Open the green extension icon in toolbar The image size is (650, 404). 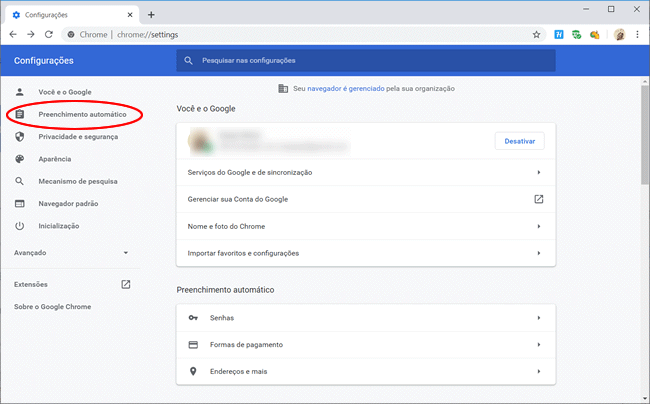(577, 35)
